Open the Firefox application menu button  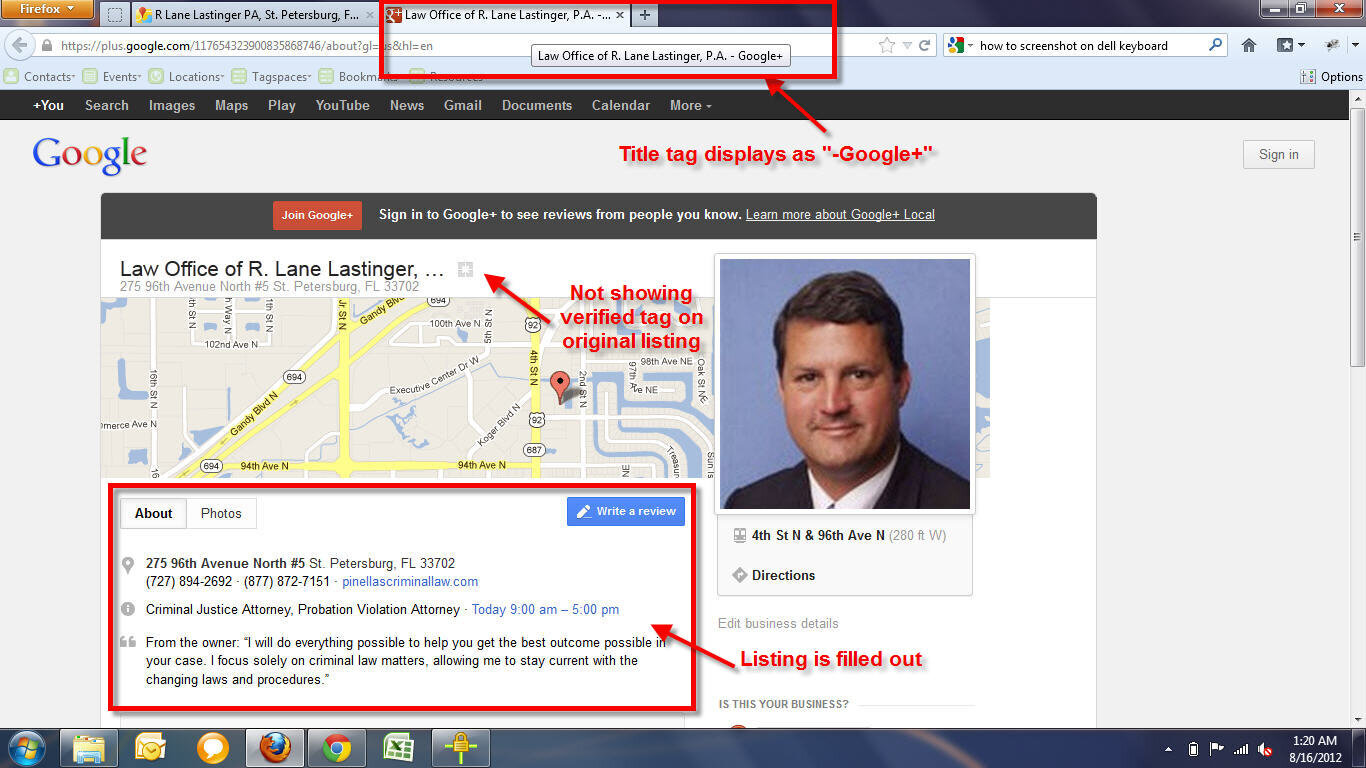point(48,9)
